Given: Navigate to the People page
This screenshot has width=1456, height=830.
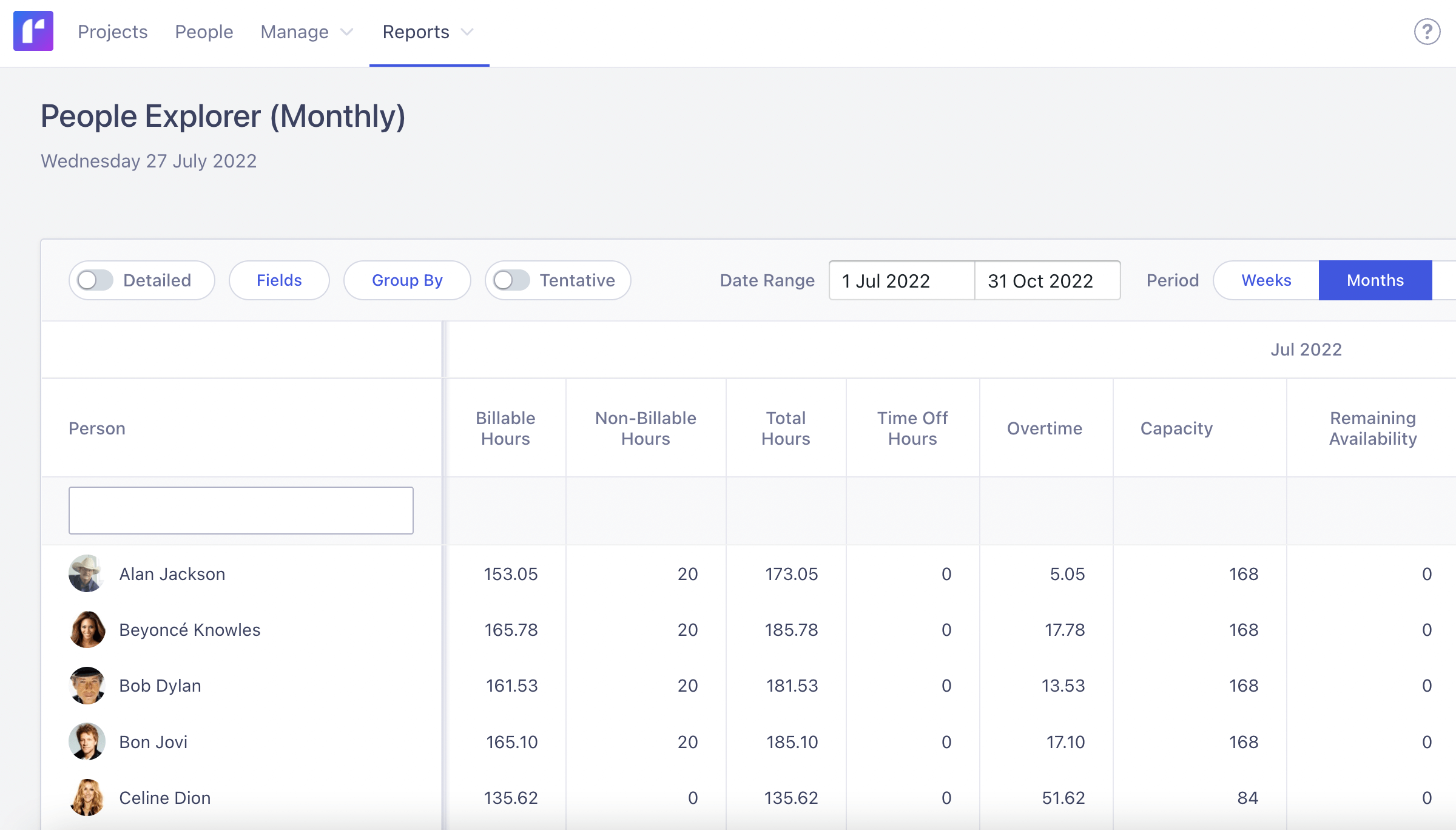Looking at the screenshot, I should click(204, 32).
